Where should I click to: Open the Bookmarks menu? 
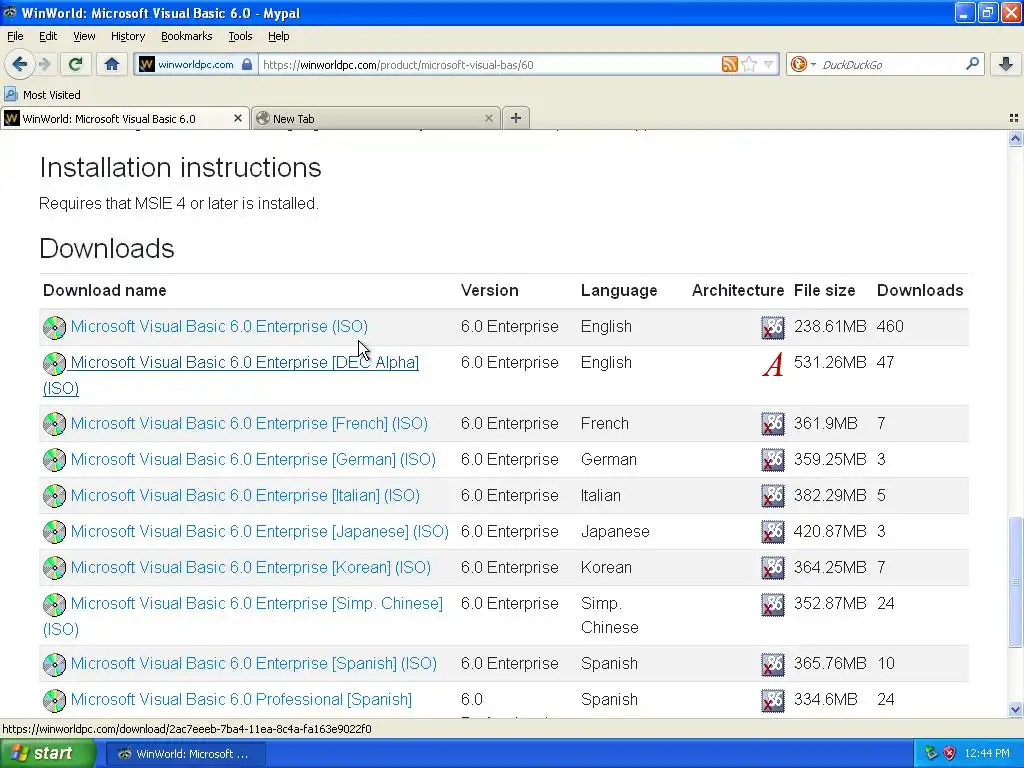point(186,36)
